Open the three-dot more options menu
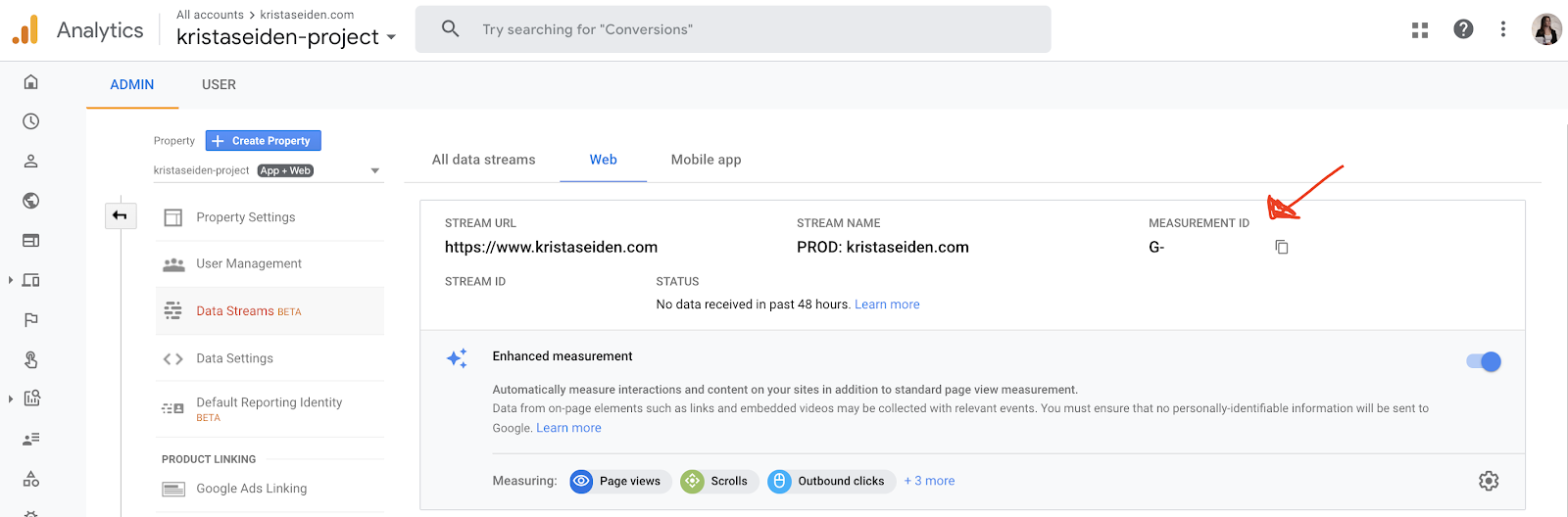 click(1503, 29)
